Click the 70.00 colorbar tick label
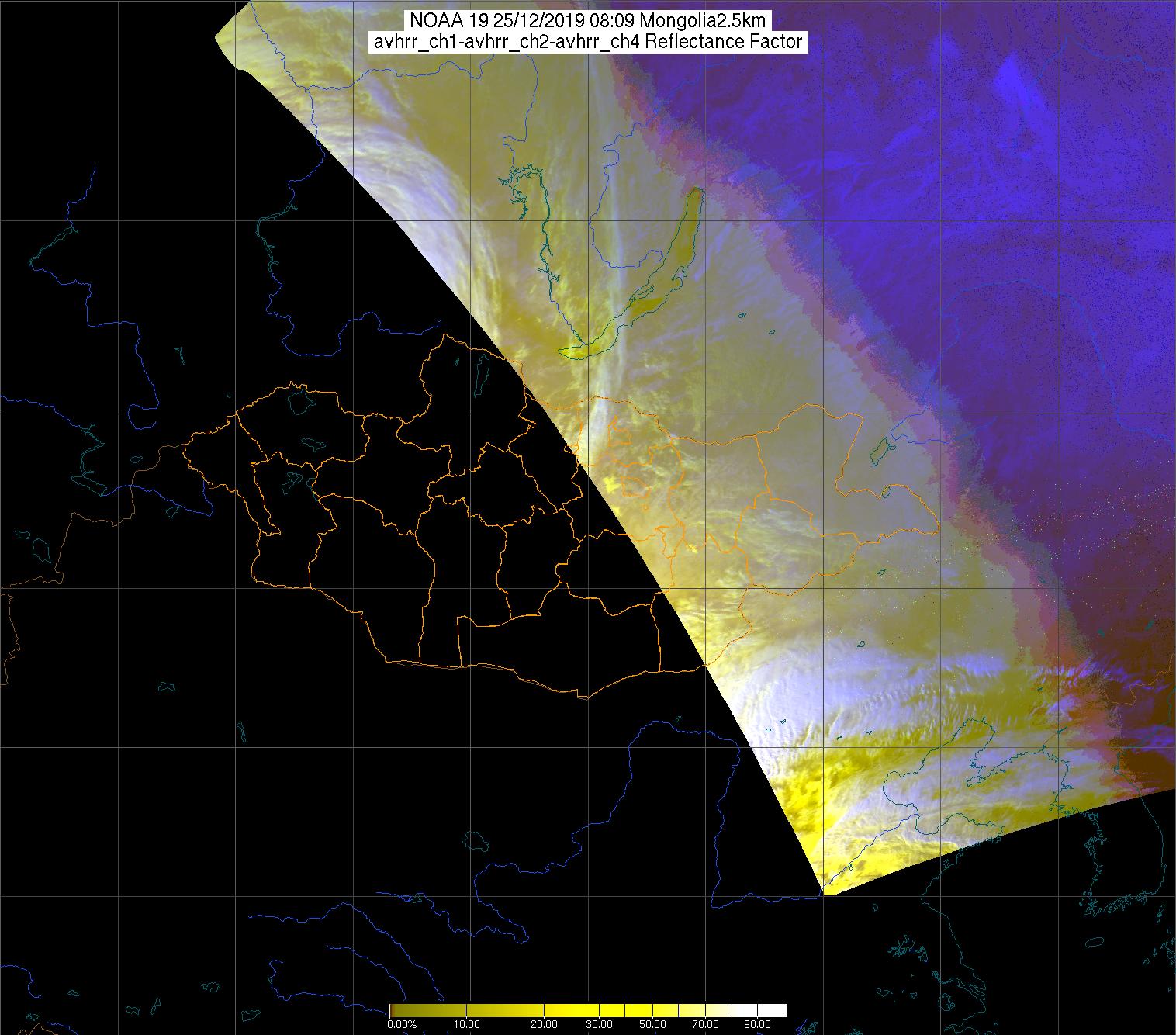Image resolution: width=1176 pixels, height=1035 pixels. click(705, 1024)
